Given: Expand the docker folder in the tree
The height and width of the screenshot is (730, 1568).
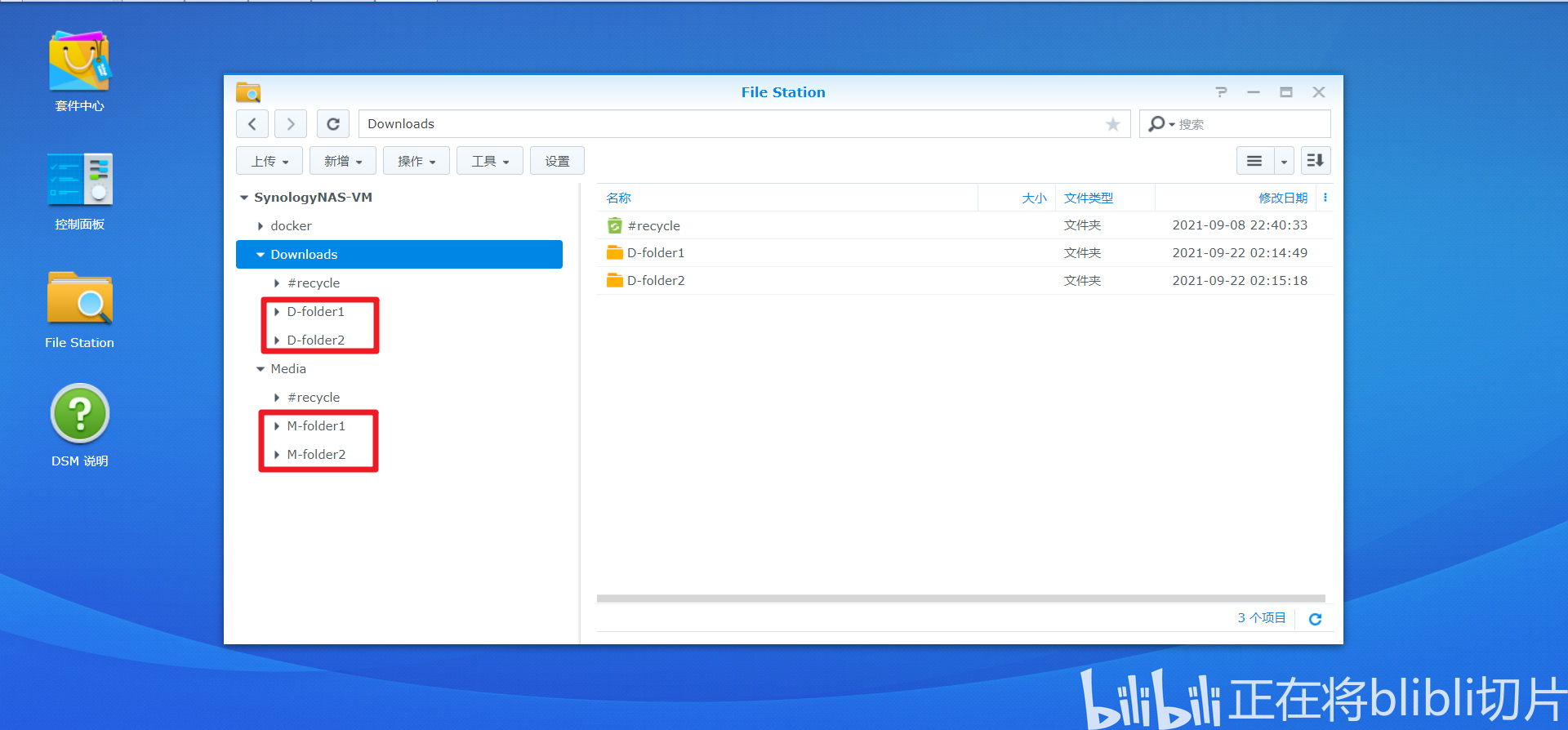Looking at the screenshot, I should tap(261, 226).
